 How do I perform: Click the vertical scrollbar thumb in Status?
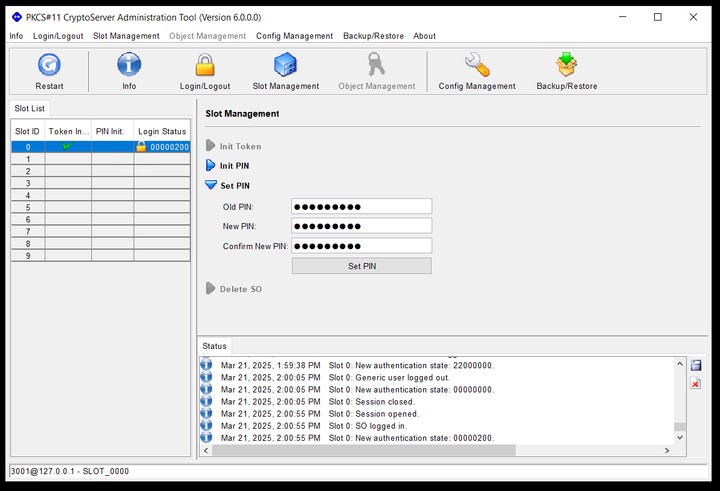point(680,427)
